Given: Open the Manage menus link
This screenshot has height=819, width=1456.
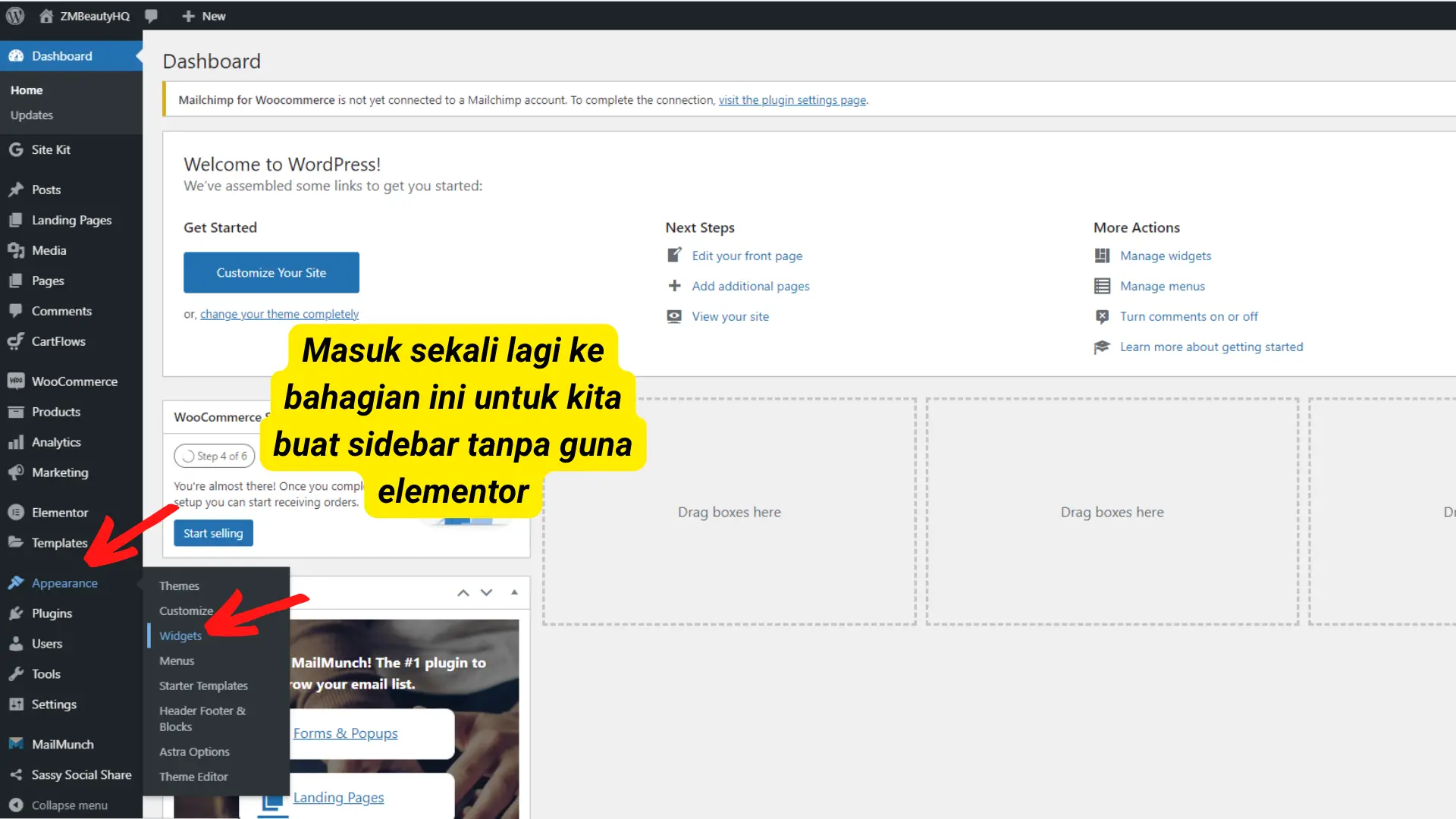Looking at the screenshot, I should pyautogui.click(x=1163, y=286).
